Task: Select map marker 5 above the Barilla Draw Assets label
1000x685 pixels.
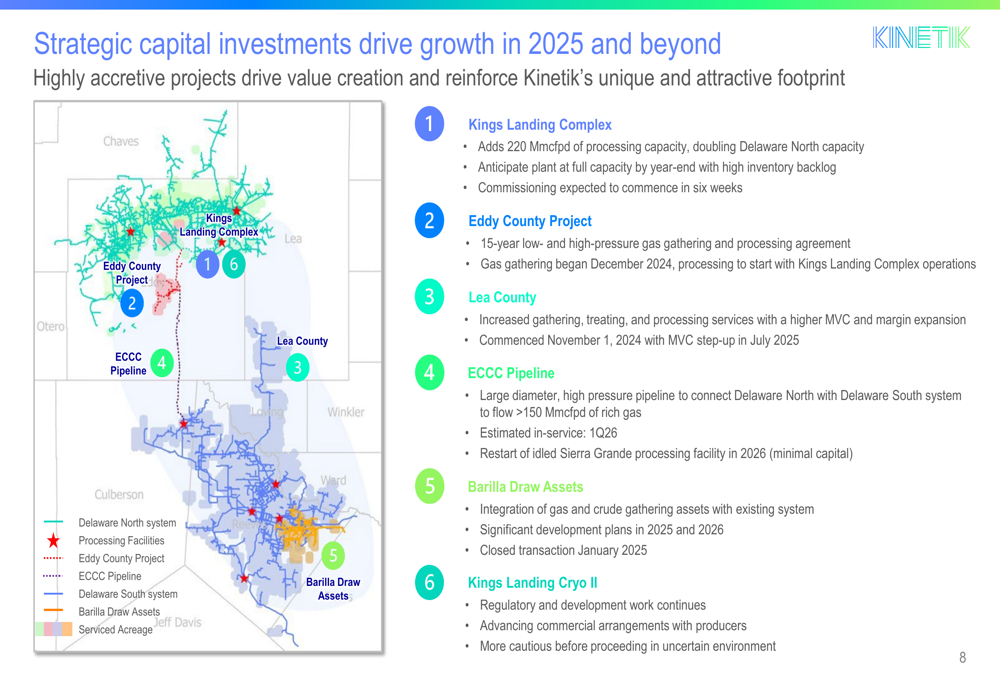Action: point(333,556)
